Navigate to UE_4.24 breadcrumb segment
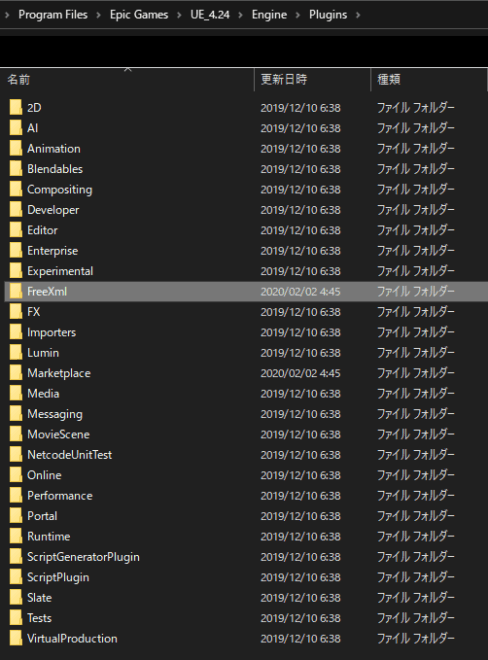Screen dimensions: 488x660 210,15
